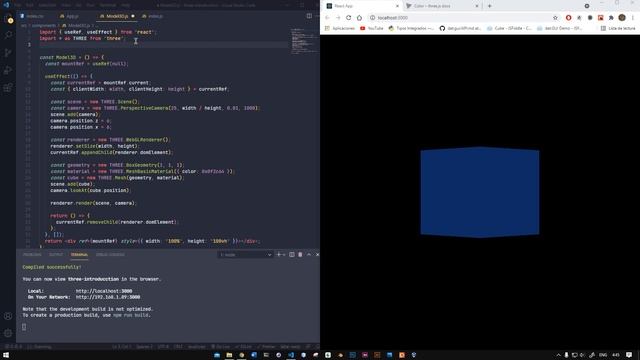Close the unsaved Model3D.js tab via dot
This screenshot has height=360, width=640.
(133, 16)
